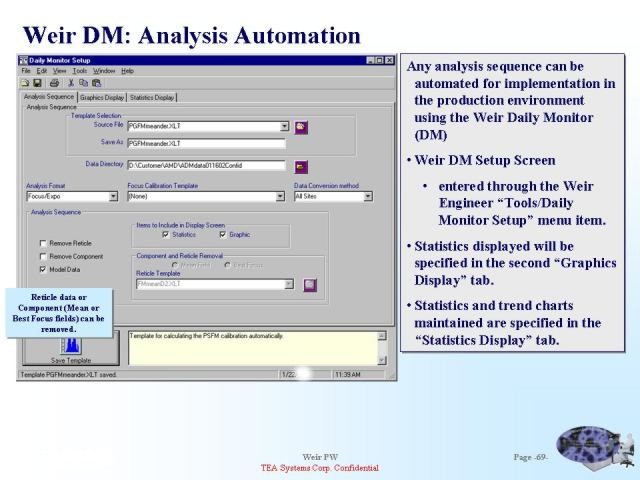Uncheck the Statistics display checkbox
This screenshot has height=480, width=640.
[x=166, y=235]
